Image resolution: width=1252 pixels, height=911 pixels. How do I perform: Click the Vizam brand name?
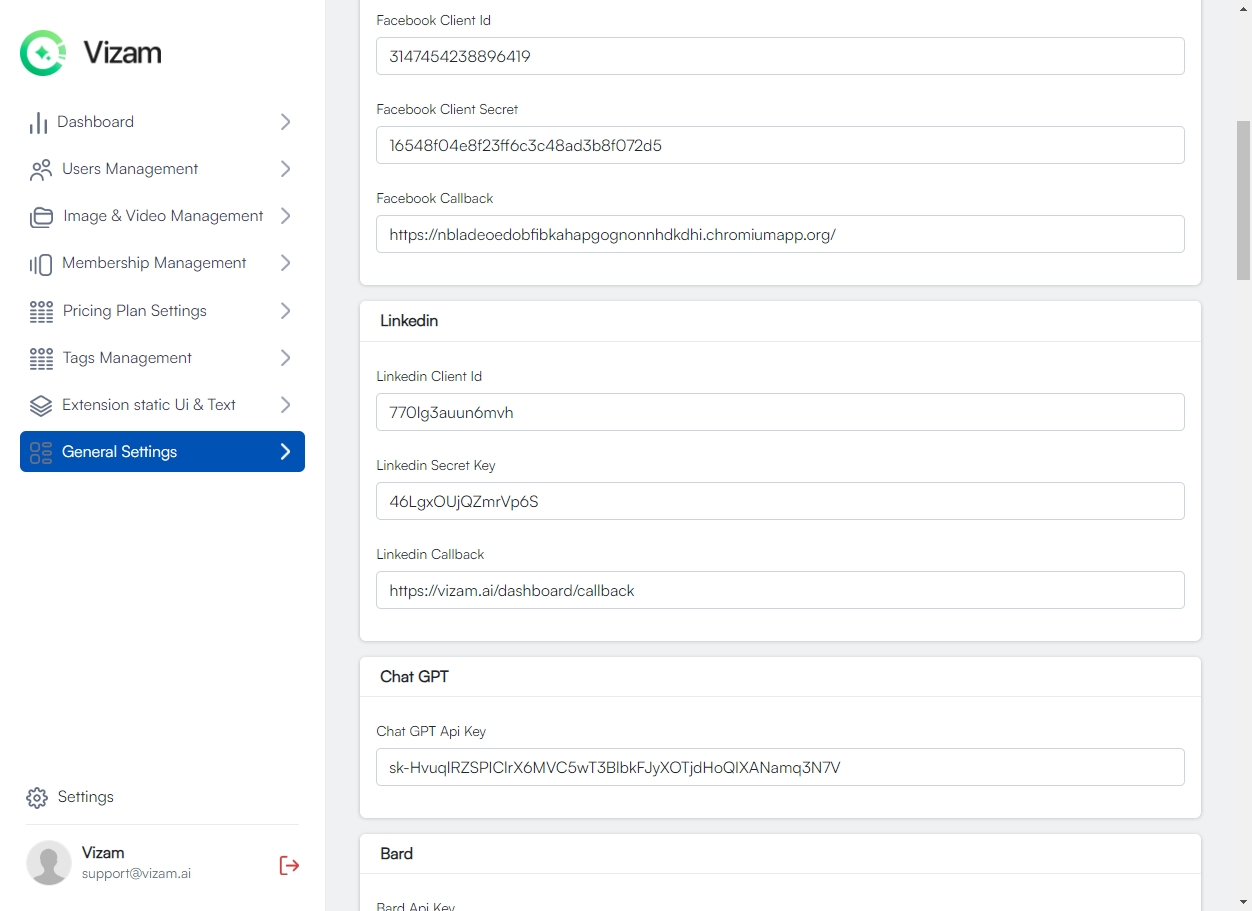pos(122,53)
